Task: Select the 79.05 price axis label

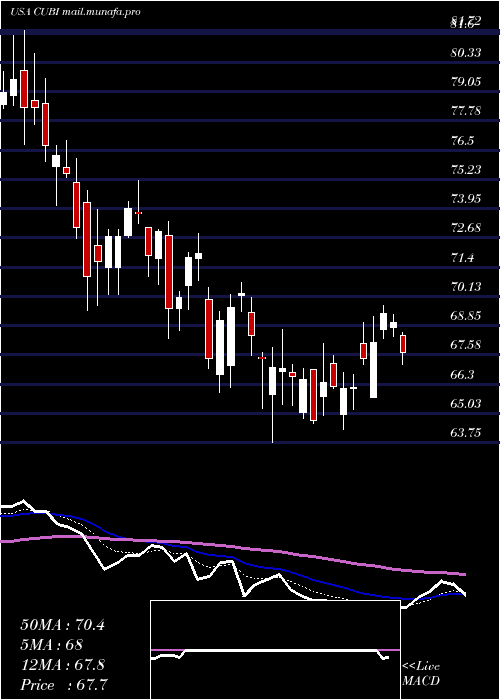Action: pyautogui.click(x=466, y=82)
